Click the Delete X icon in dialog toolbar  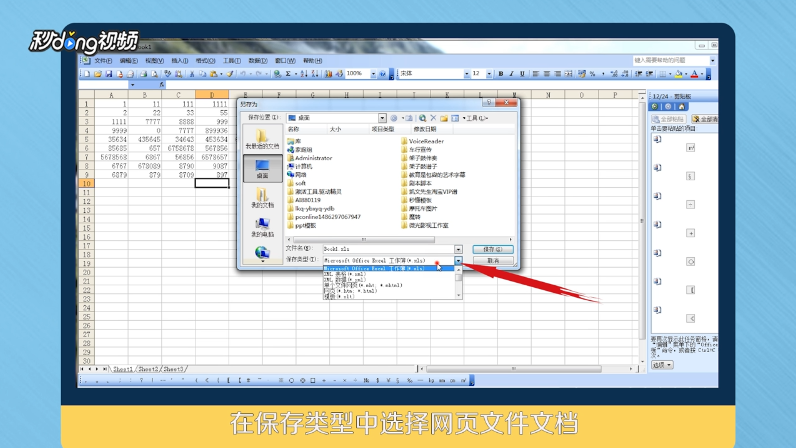(x=433, y=118)
